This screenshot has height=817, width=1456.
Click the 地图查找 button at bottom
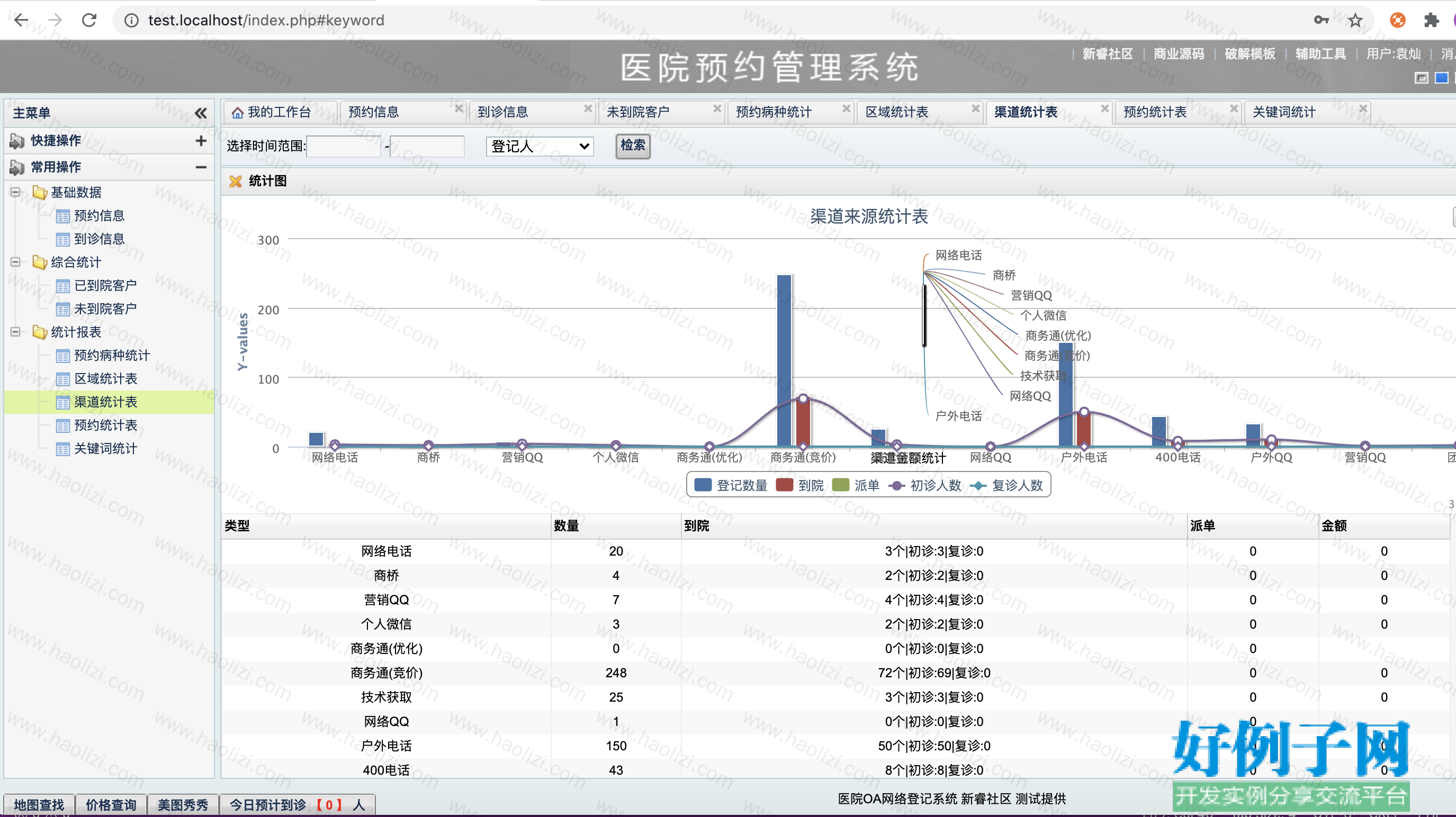[39, 805]
